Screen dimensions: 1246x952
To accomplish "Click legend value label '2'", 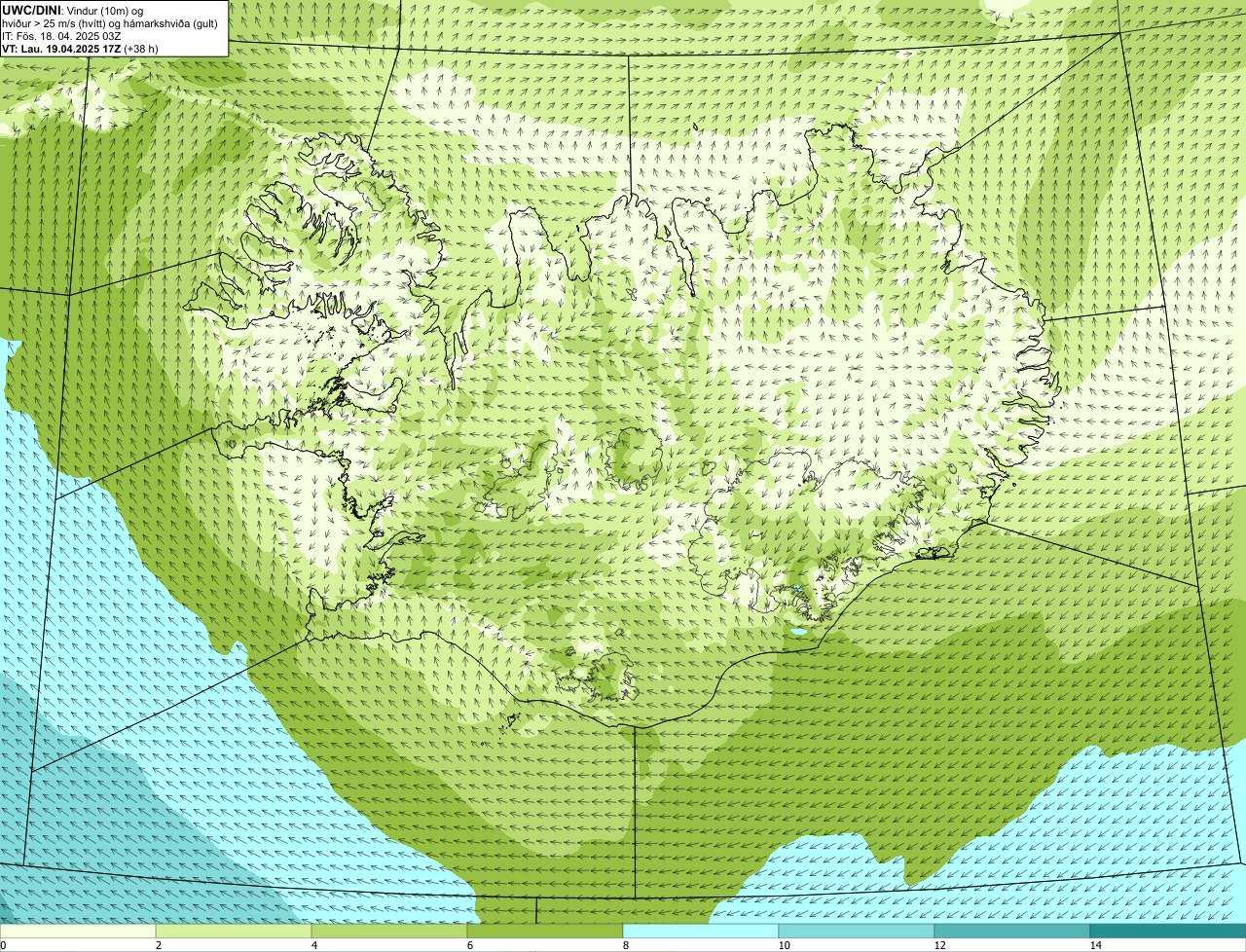I will [x=158, y=945].
